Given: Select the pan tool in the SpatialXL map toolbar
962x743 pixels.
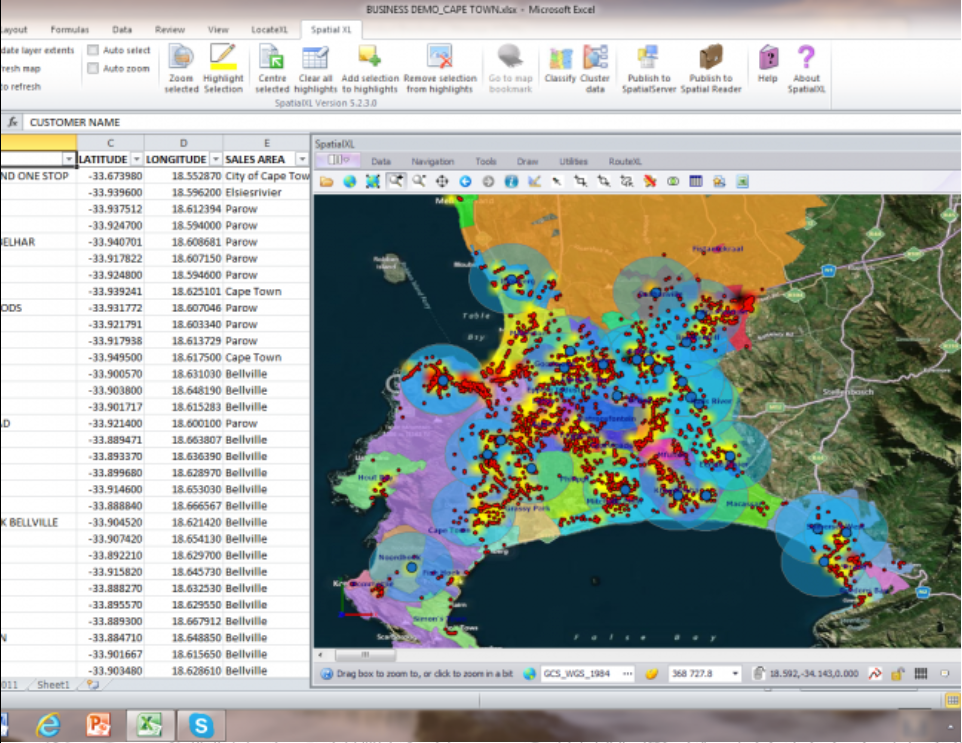Looking at the screenshot, I should pos(440,181).
